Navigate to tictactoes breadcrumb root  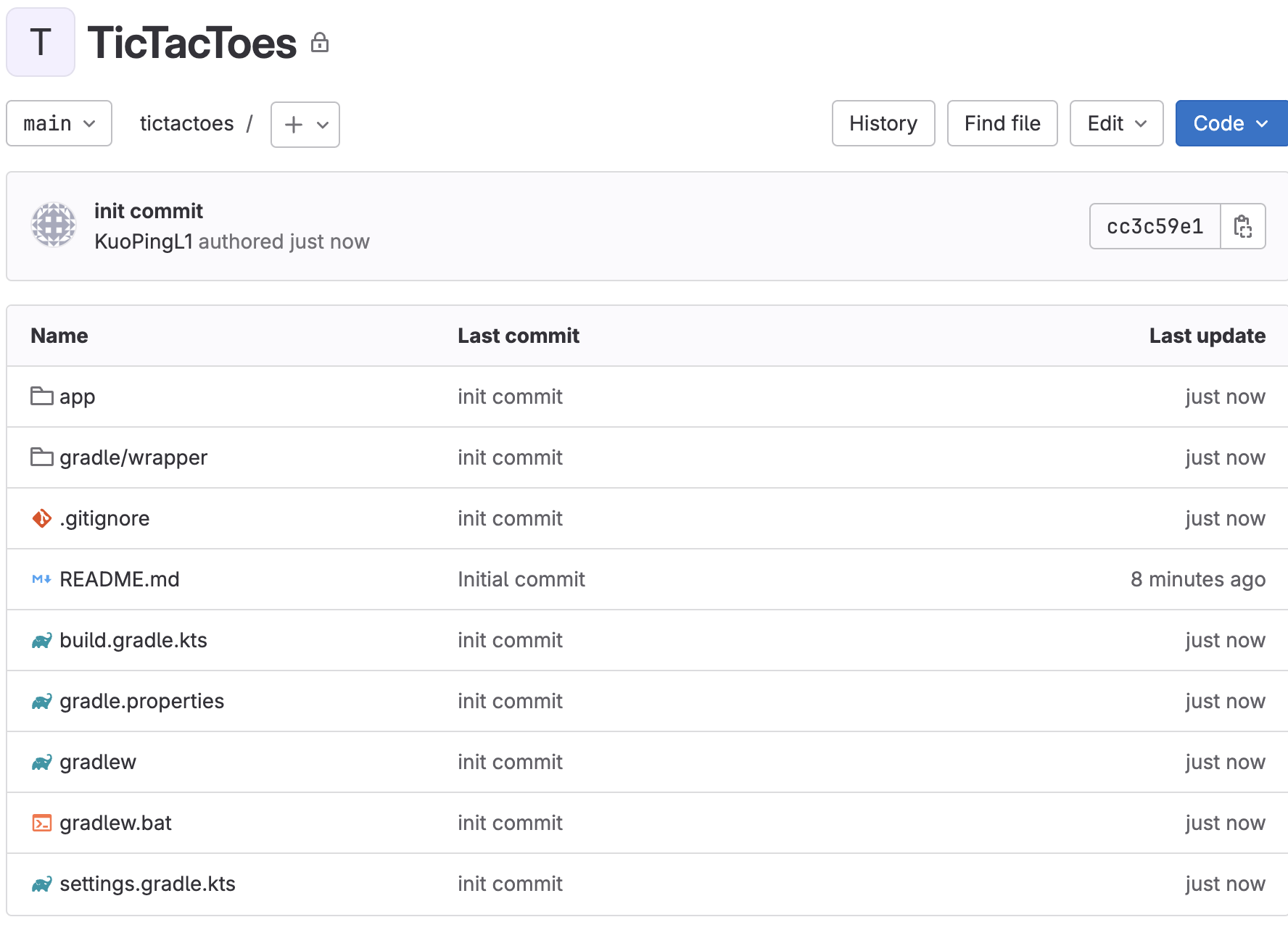[x=187, y=123]
